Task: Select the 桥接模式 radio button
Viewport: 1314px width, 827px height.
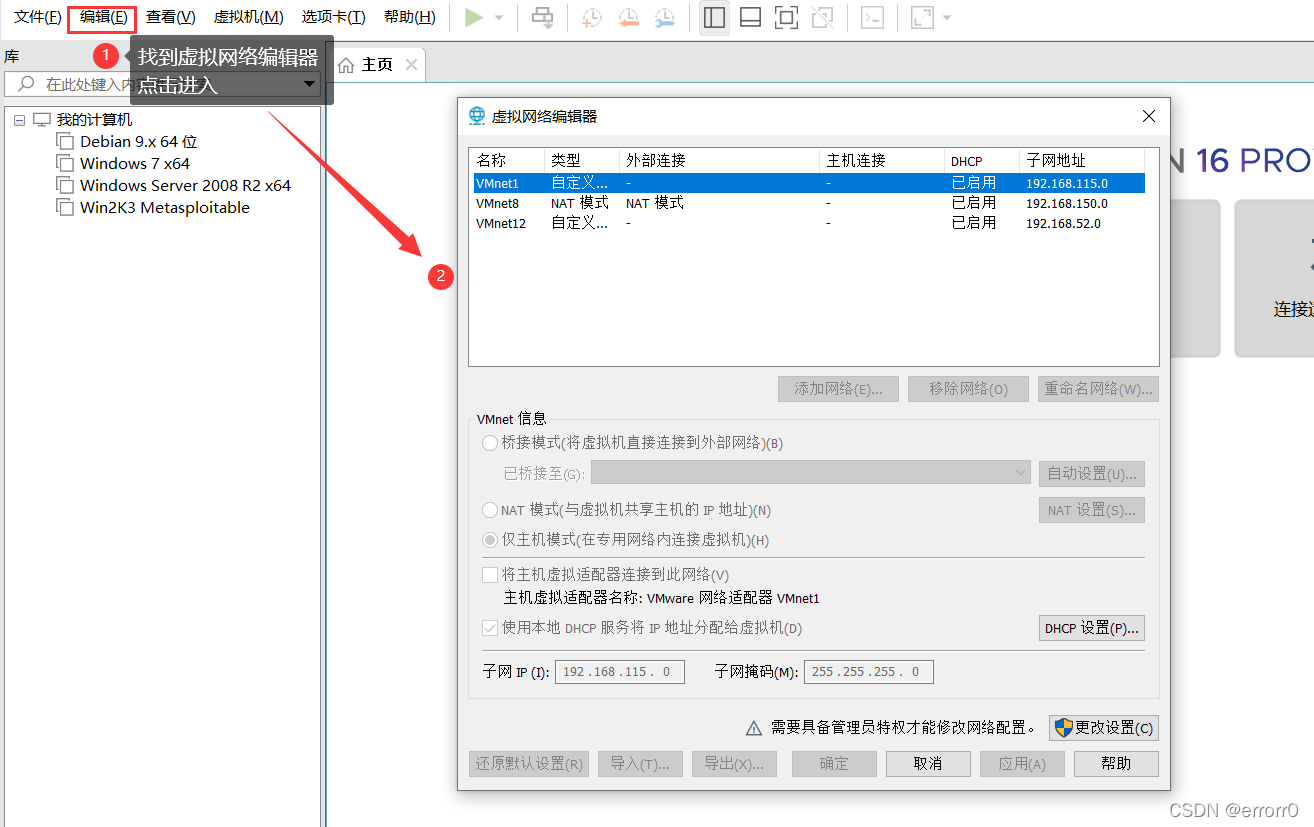Action: (490, 443)
